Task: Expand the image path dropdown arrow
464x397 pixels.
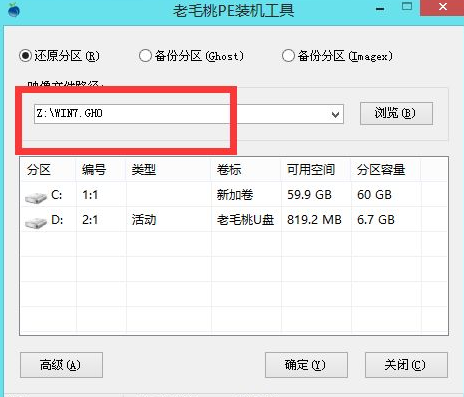Action: pyautogui.click(x=336, y=114)
